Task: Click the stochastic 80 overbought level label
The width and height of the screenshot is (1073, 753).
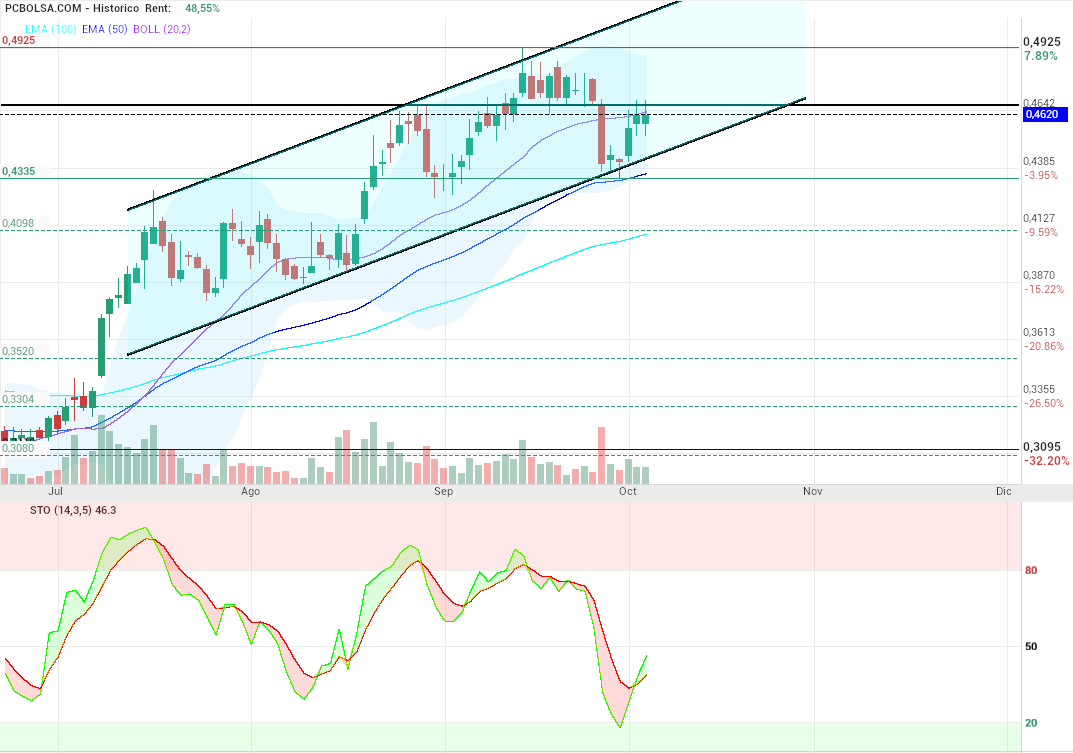Action: tap(1031, 572)
